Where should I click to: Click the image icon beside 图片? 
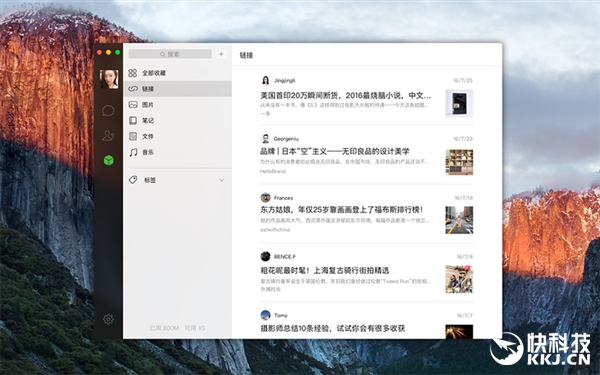[x=133, y=104]
